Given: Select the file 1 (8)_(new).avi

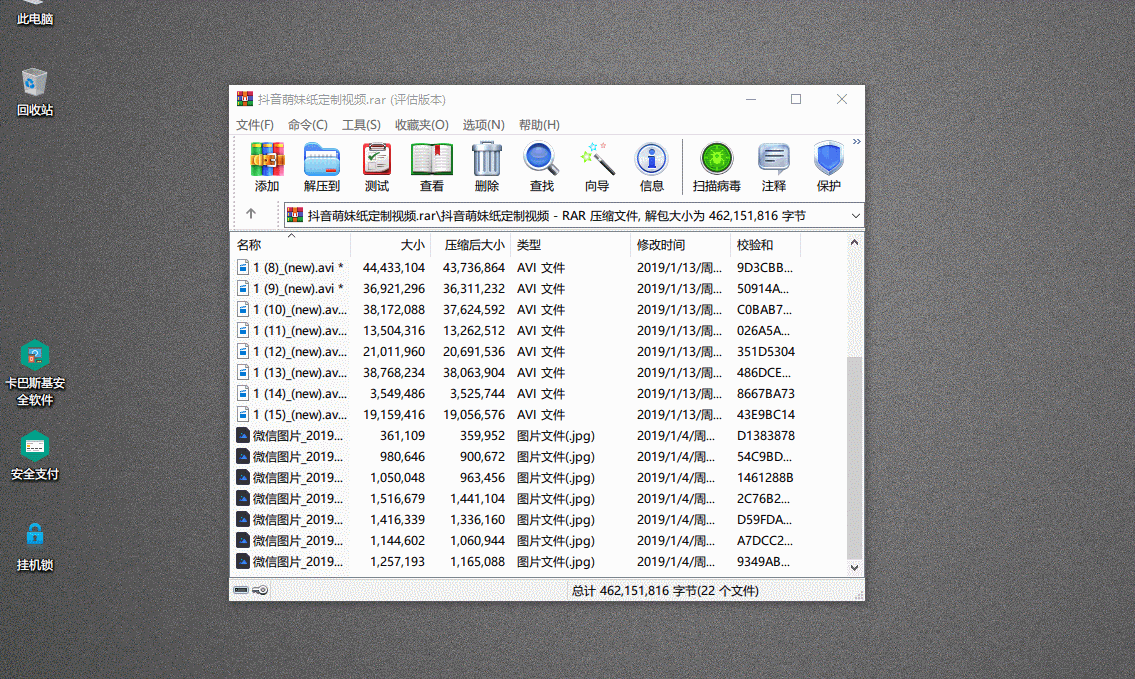Looking at the screenshot, I should (x=290, y=267).
